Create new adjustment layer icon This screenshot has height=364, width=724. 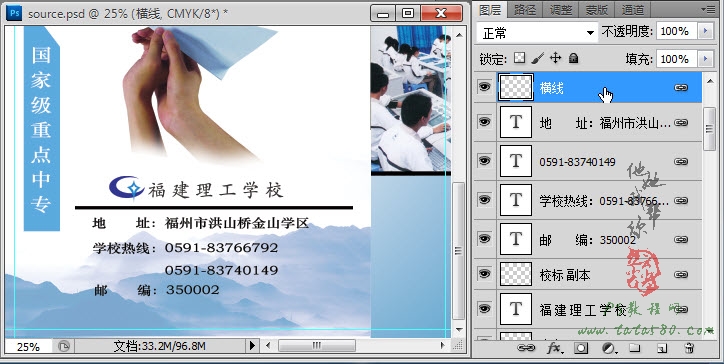[609, 348]
